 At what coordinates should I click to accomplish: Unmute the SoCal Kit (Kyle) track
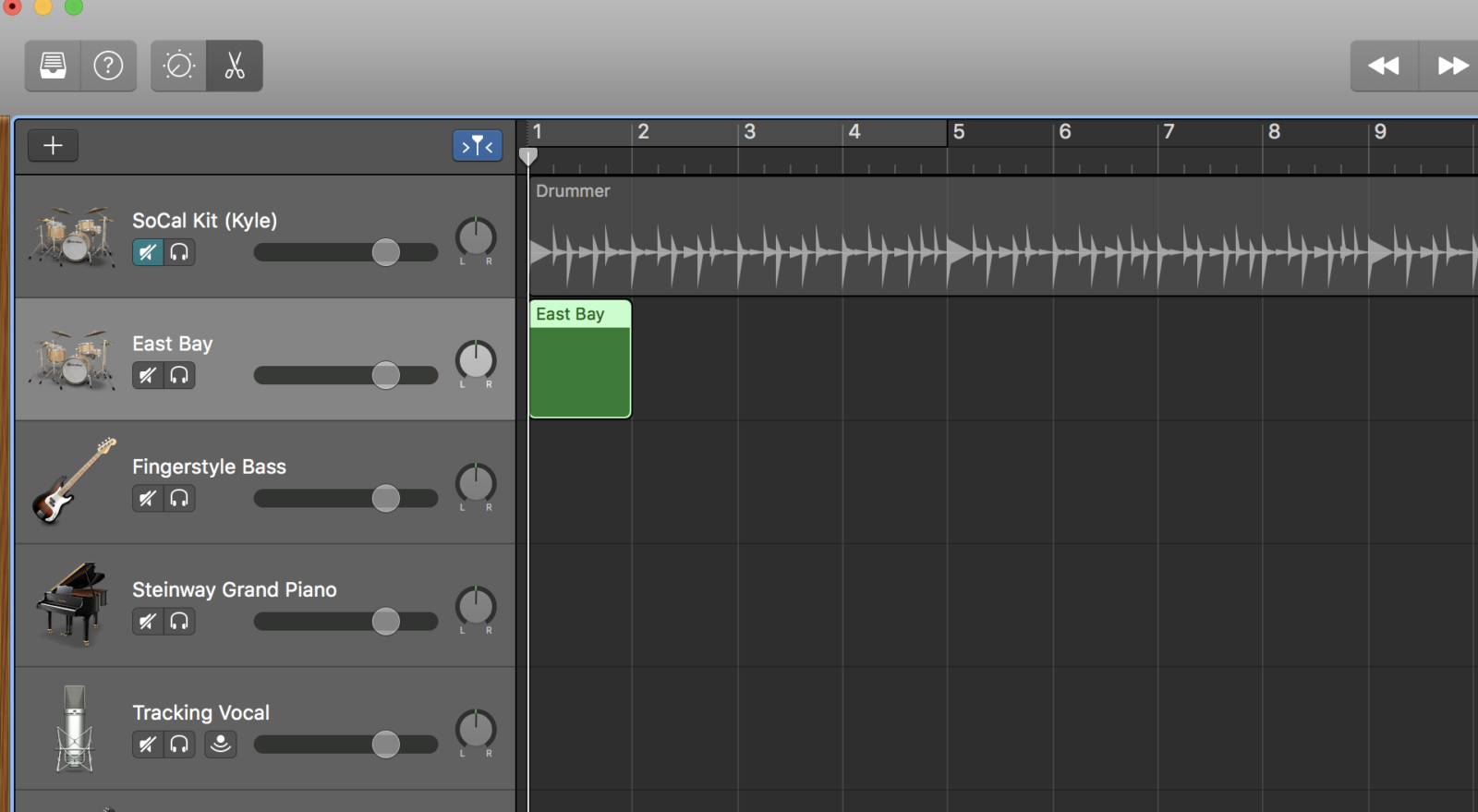click(148, 252)
